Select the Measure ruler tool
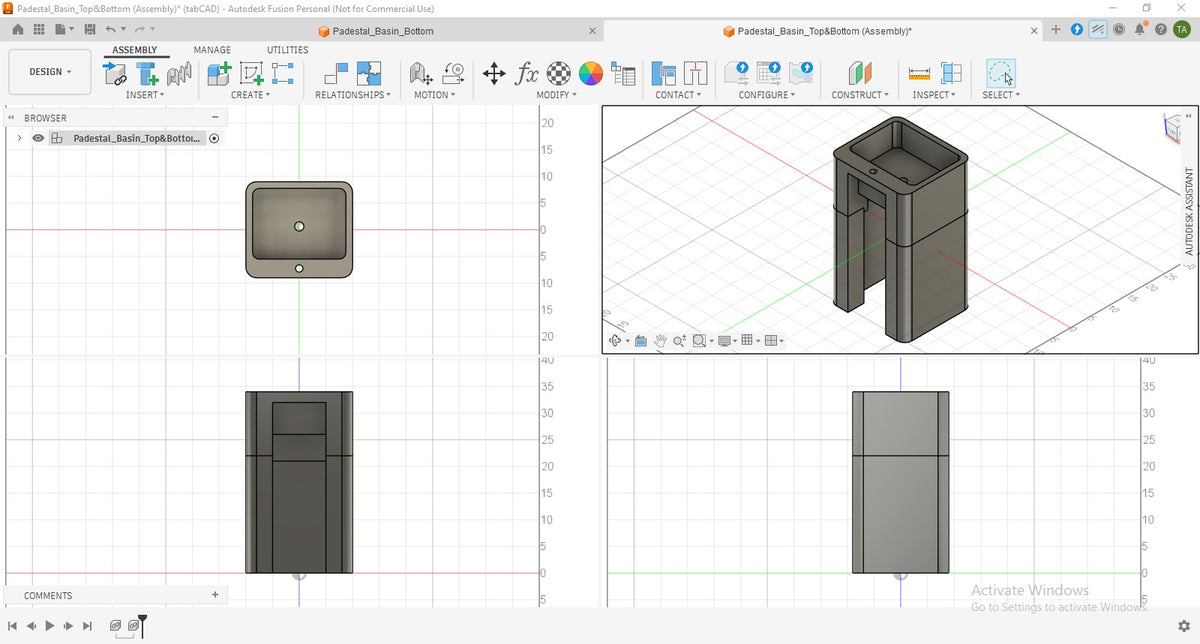Image resolution: width=1200 pixels, height=644 pixels. tap(919, 73)
